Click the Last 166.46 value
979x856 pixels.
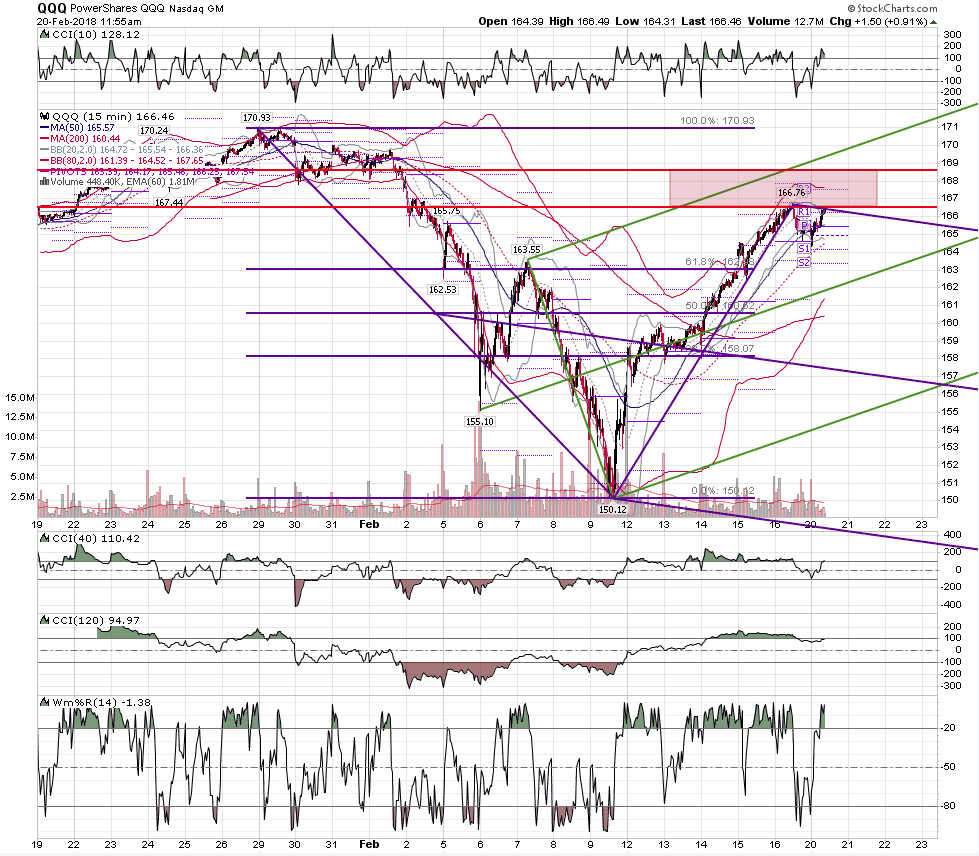[711, 21]
